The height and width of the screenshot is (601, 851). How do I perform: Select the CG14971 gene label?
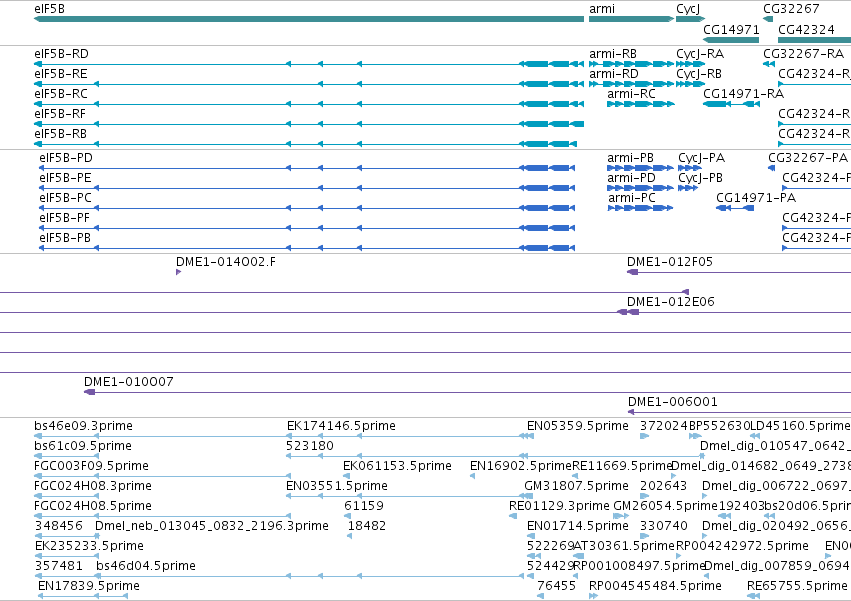731,29
